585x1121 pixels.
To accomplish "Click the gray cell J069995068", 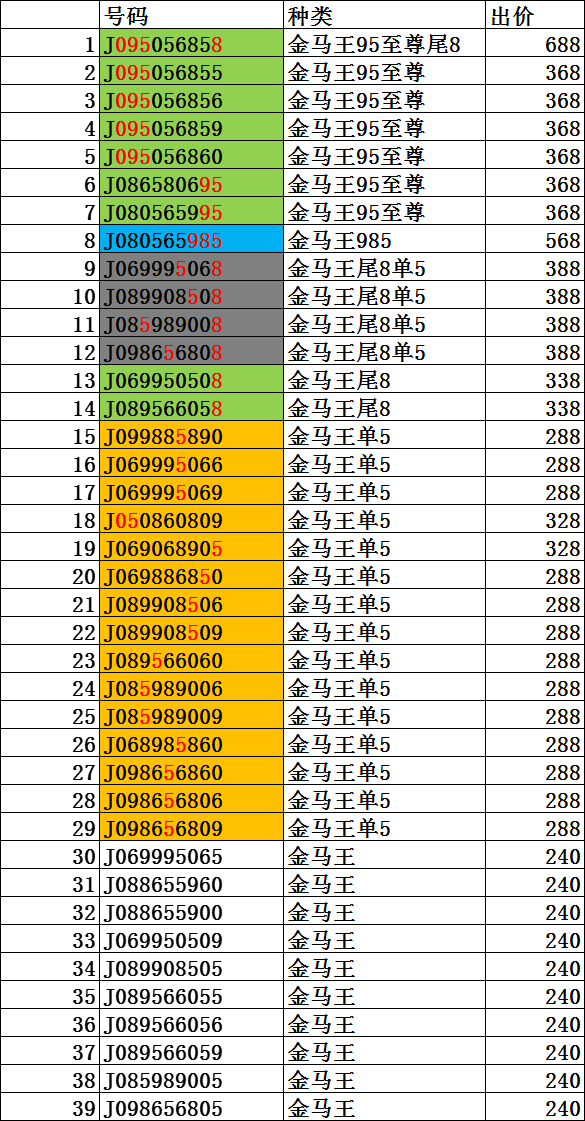I will (x=191, y=269).
